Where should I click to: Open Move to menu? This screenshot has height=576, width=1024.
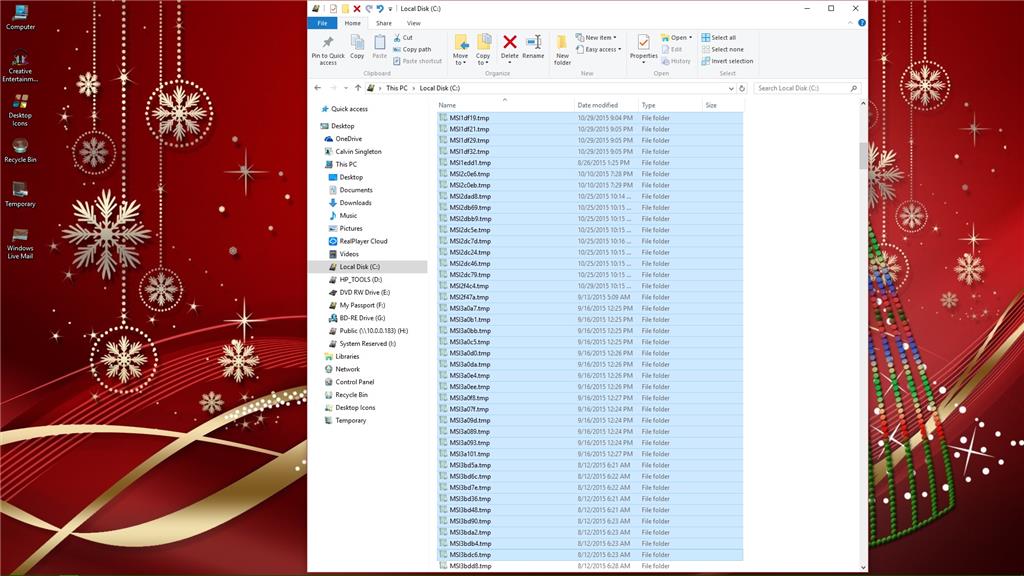(x=461, y=50)
